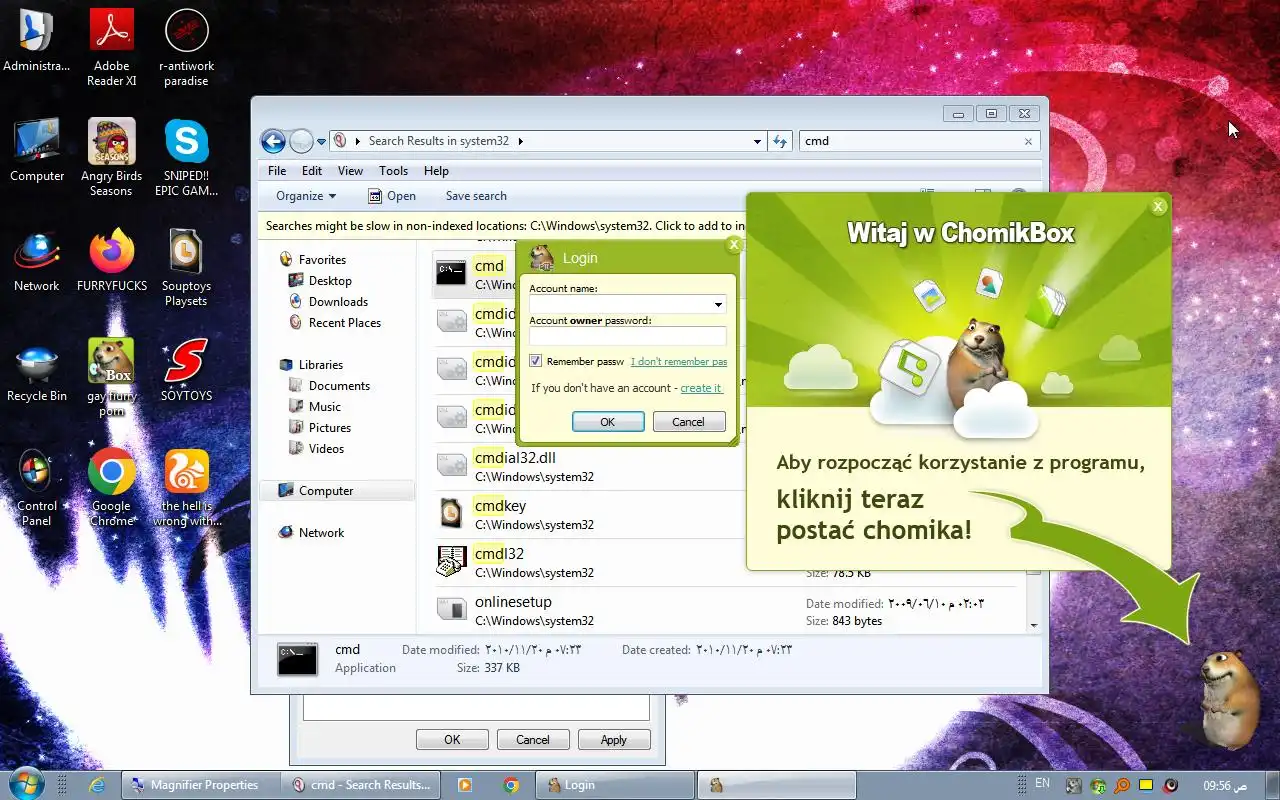Open the View menu

click(350, 171)
